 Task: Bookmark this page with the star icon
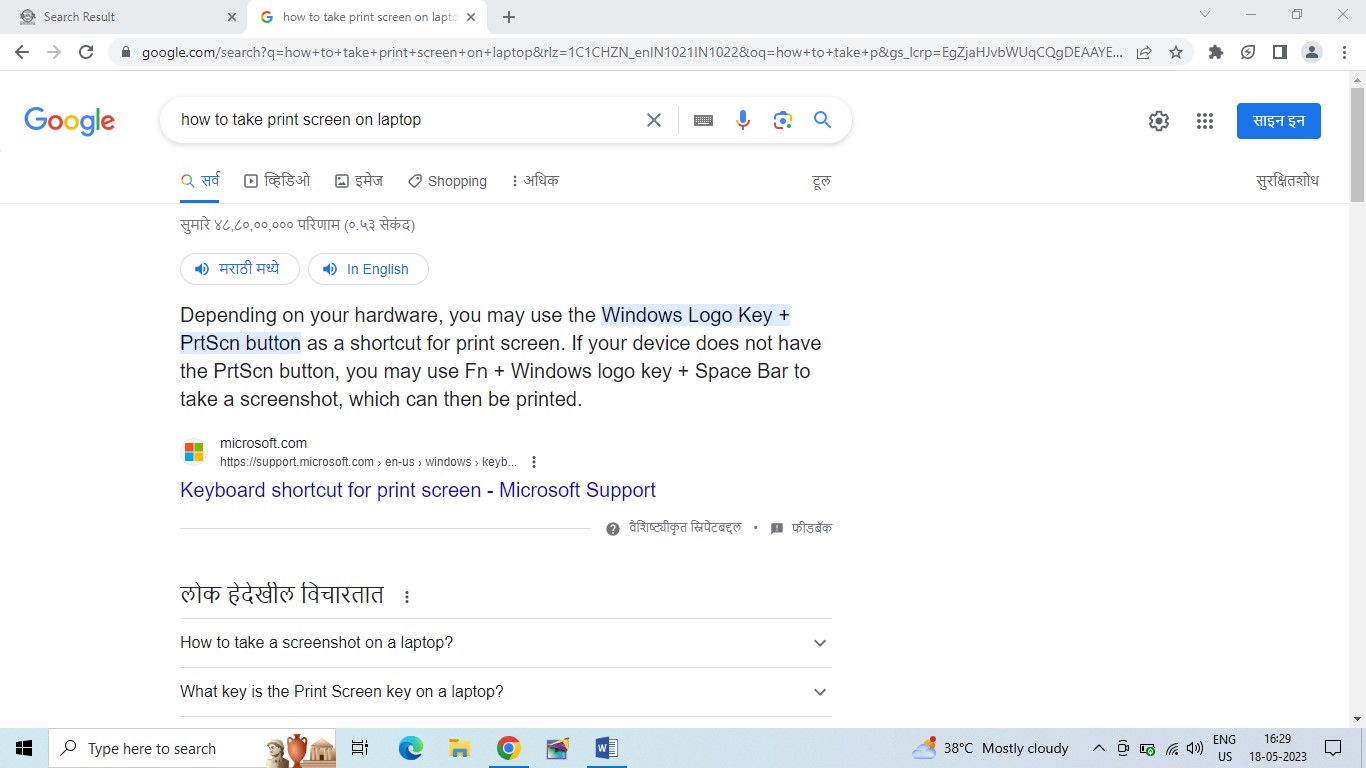click(1176, 52)
